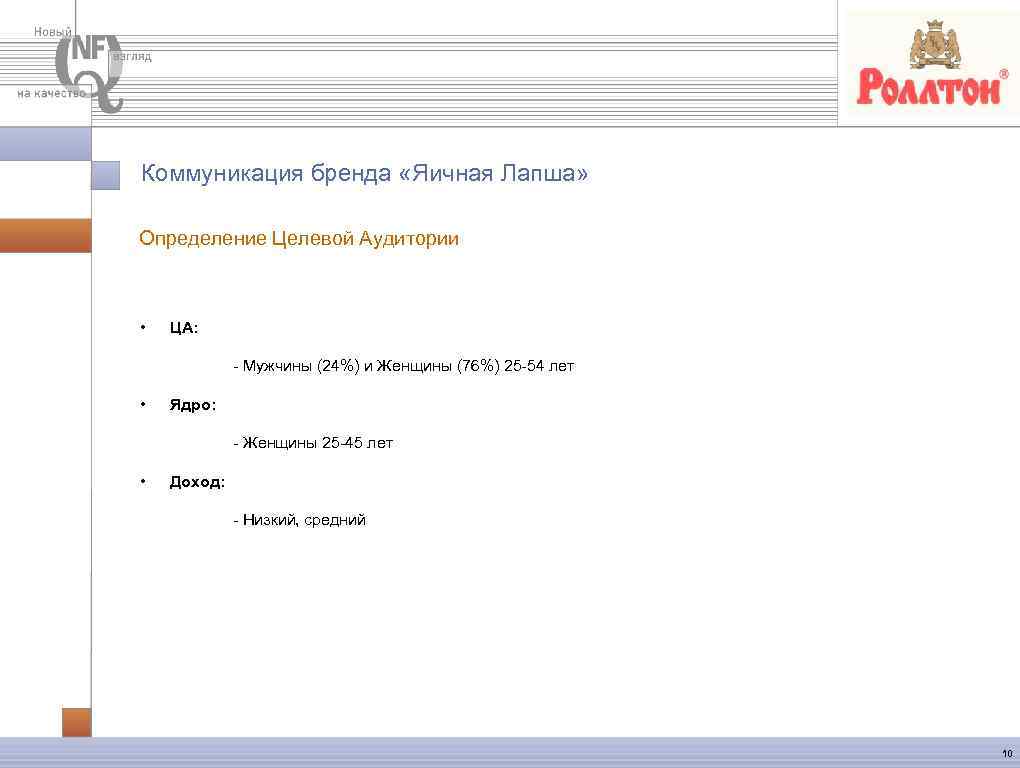Viewport: 1020px width, 768px height.
Task: Select the title 'Коммуникация бренда «Яичная Лапша»'
Action: (364, 173)
